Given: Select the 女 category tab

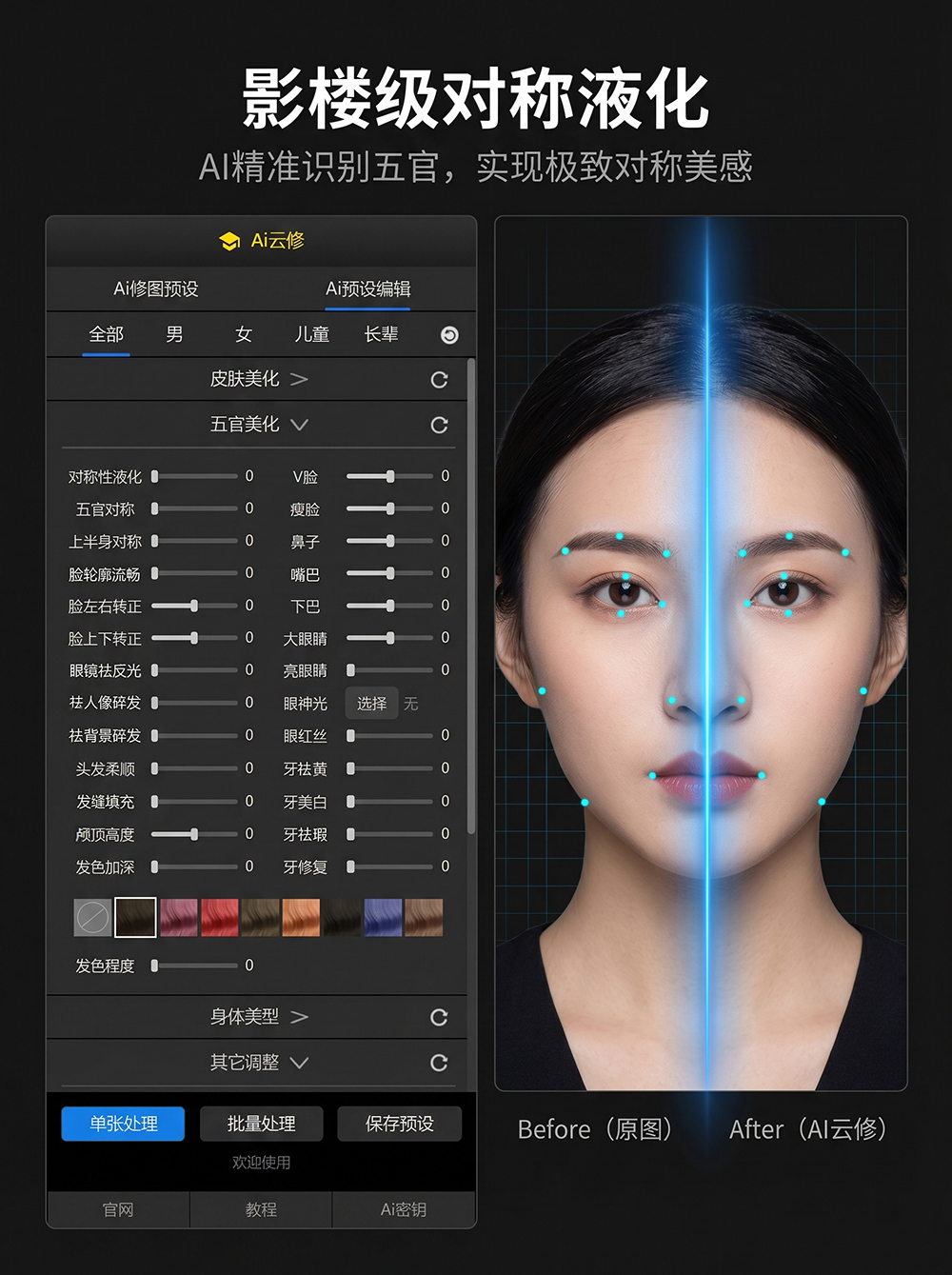Looking at the screenshot, I should (244, 334).
